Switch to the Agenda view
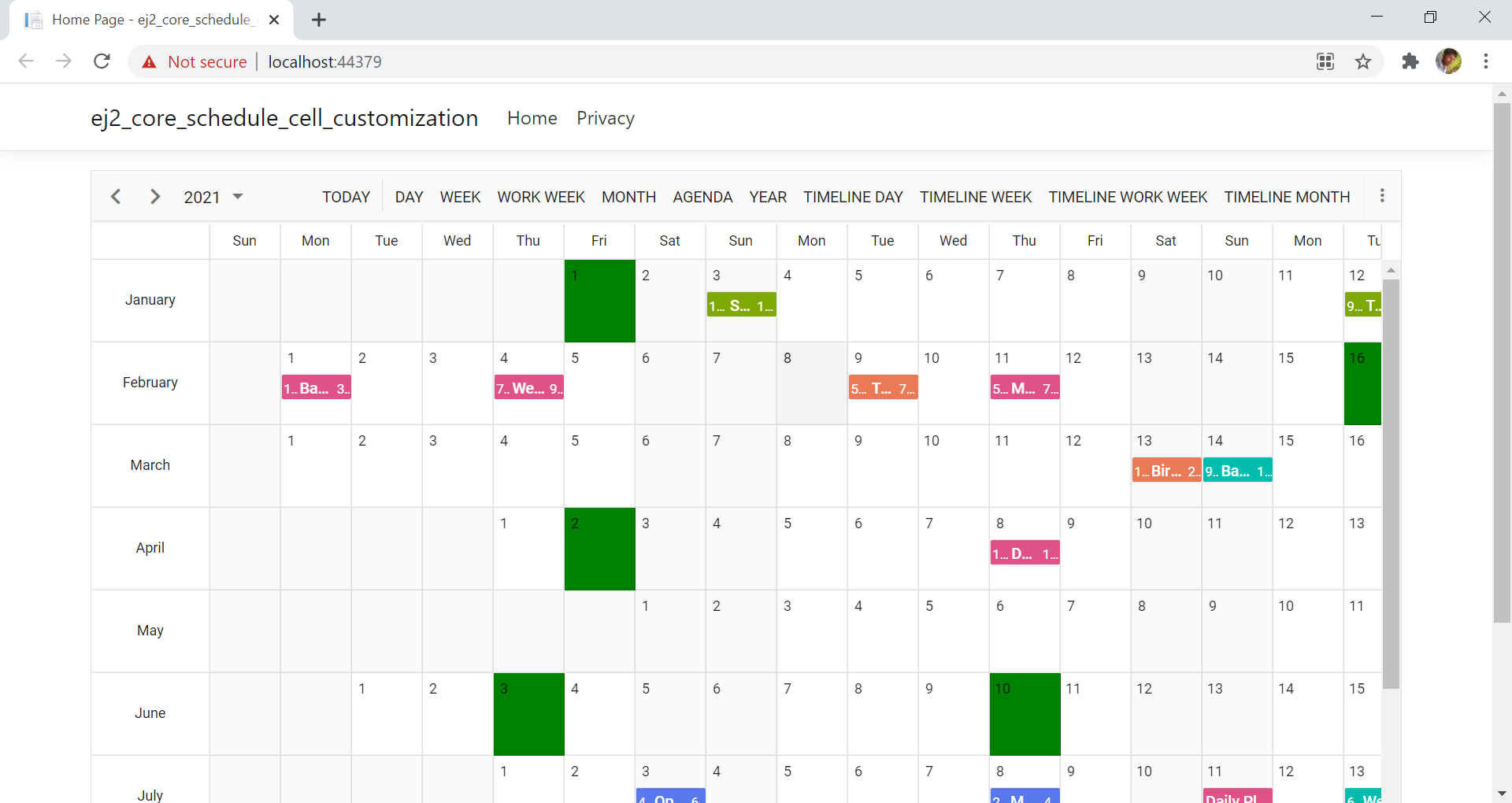Image resolution: width=1512 pixels, height=803 pixels. coord(702,197)
